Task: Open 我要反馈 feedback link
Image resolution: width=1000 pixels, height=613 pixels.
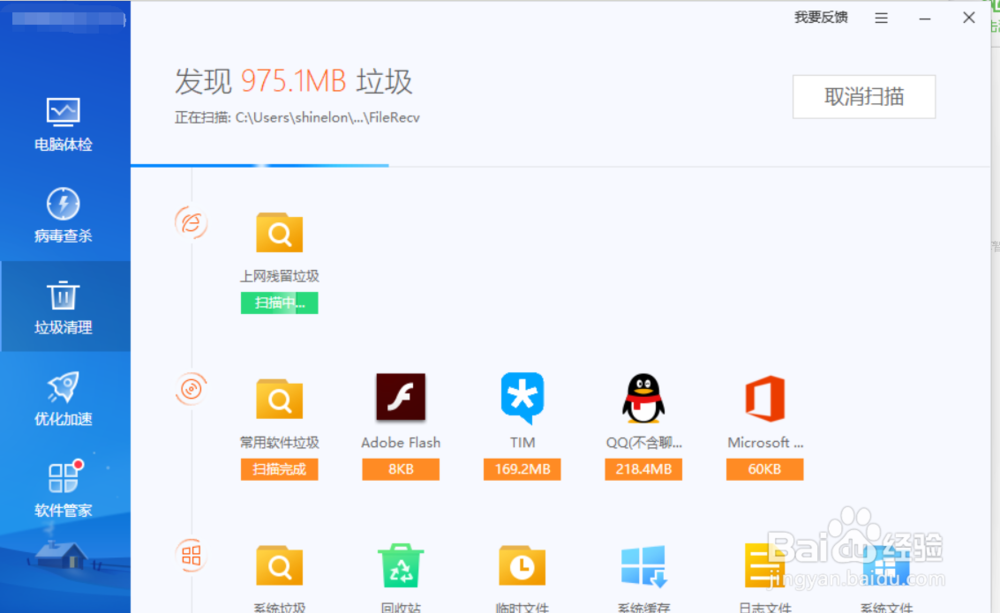Action: 821,17
